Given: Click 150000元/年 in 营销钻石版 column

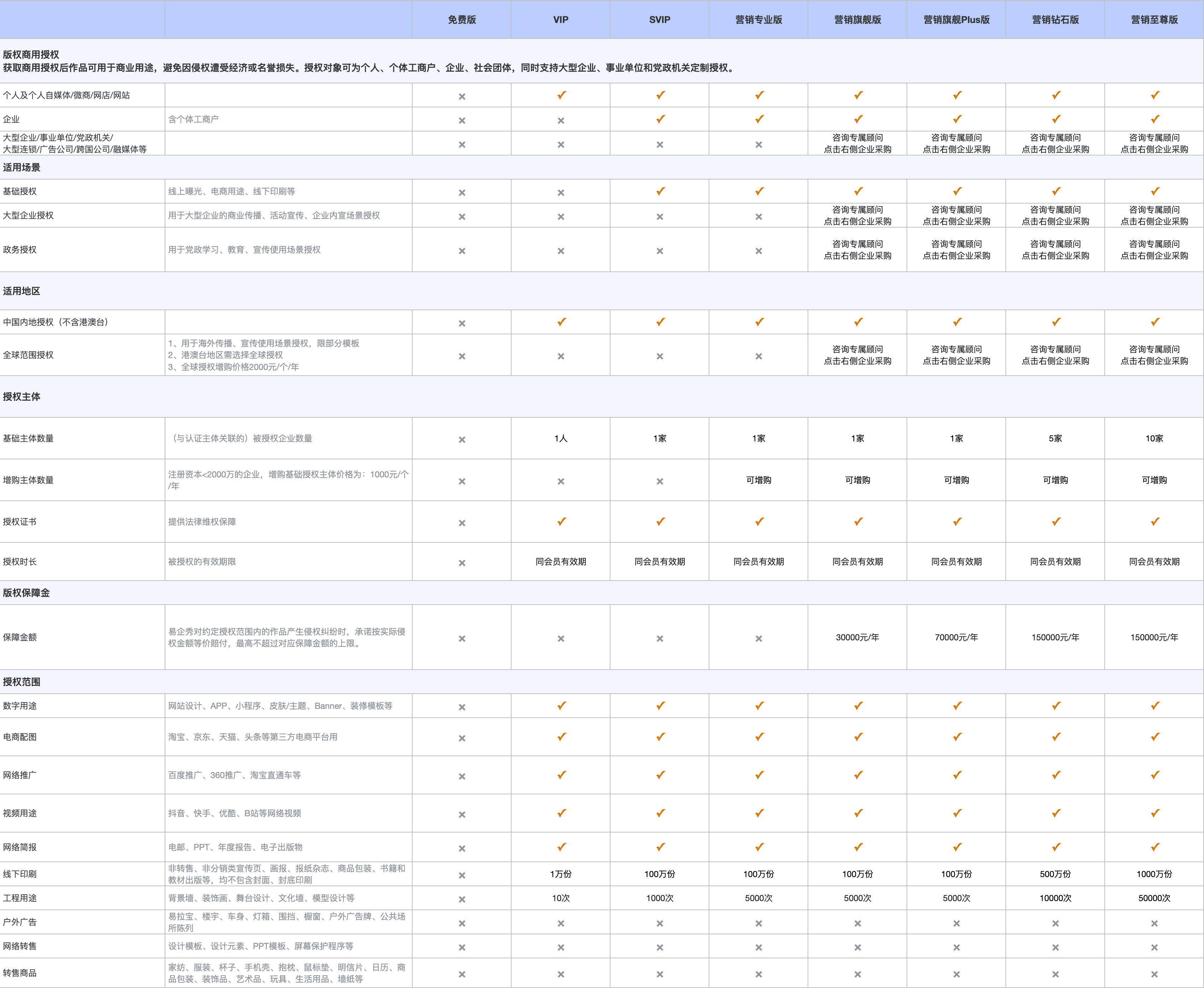Looking at the screenshot, I should [1056, 637].
